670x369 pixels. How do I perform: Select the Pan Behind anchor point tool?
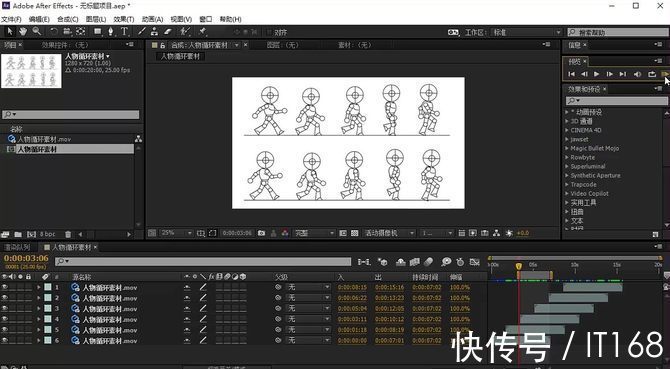click(x=80, y=32)
